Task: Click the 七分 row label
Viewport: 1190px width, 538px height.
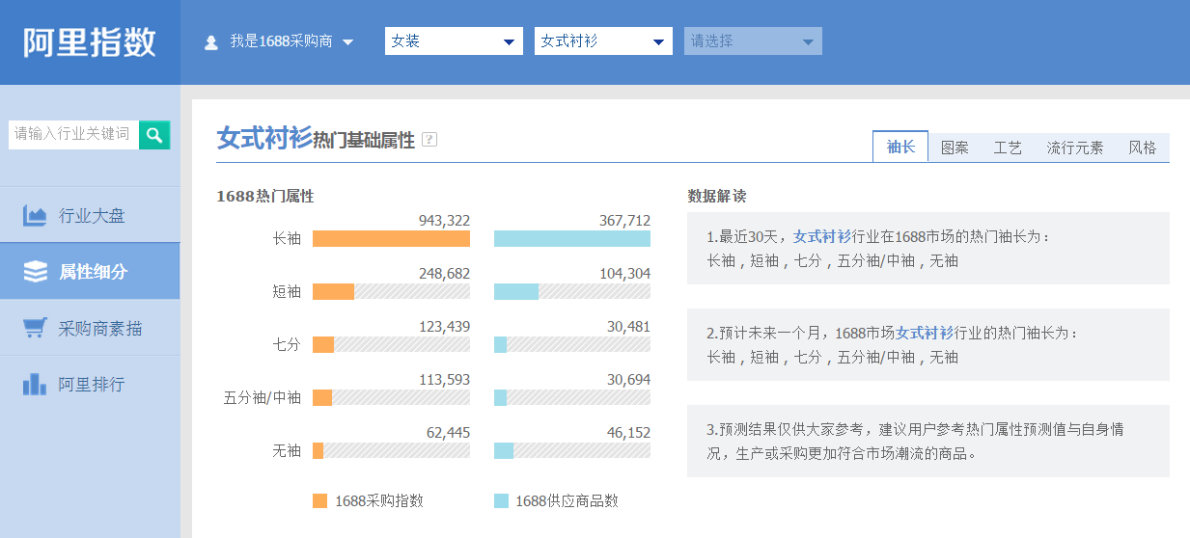Action: [286, 345]
